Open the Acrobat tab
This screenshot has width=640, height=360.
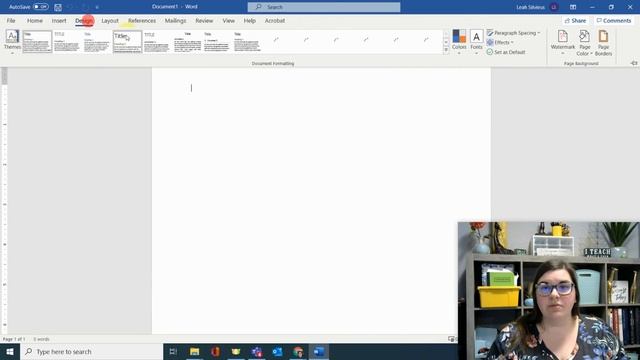[275, 20]
